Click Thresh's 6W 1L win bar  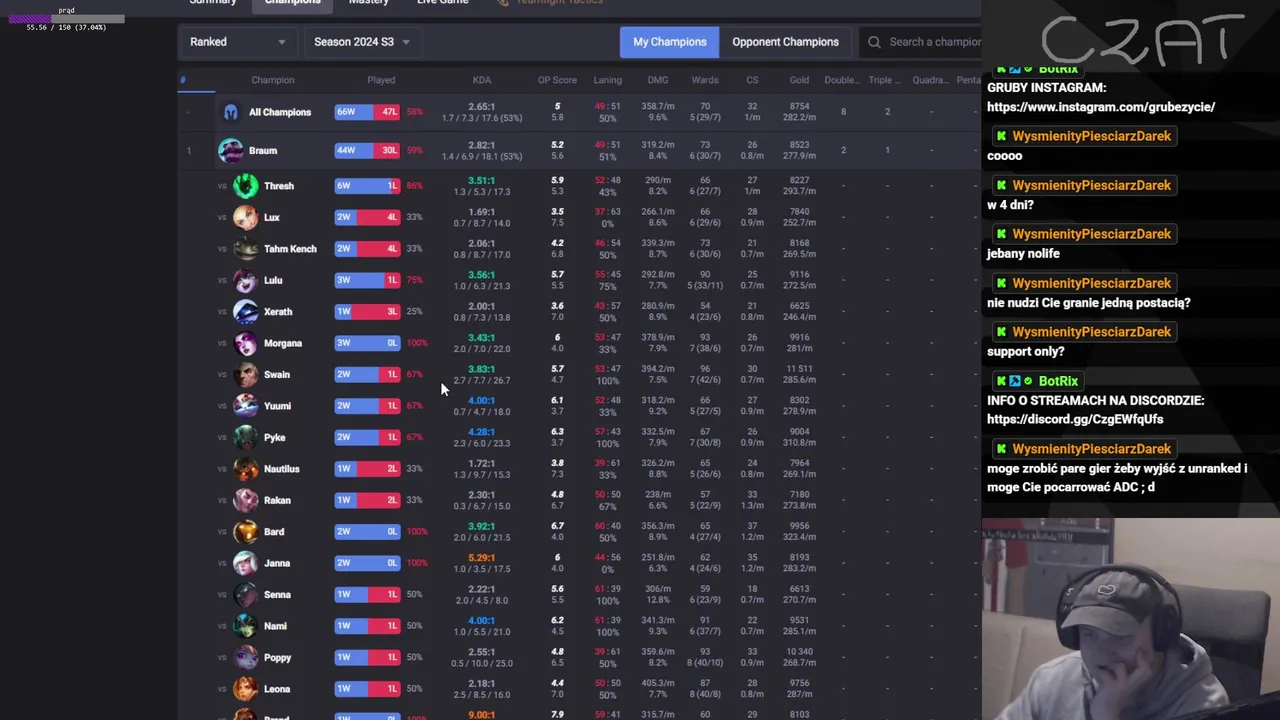pyautogui.click(x=367, y=186)
